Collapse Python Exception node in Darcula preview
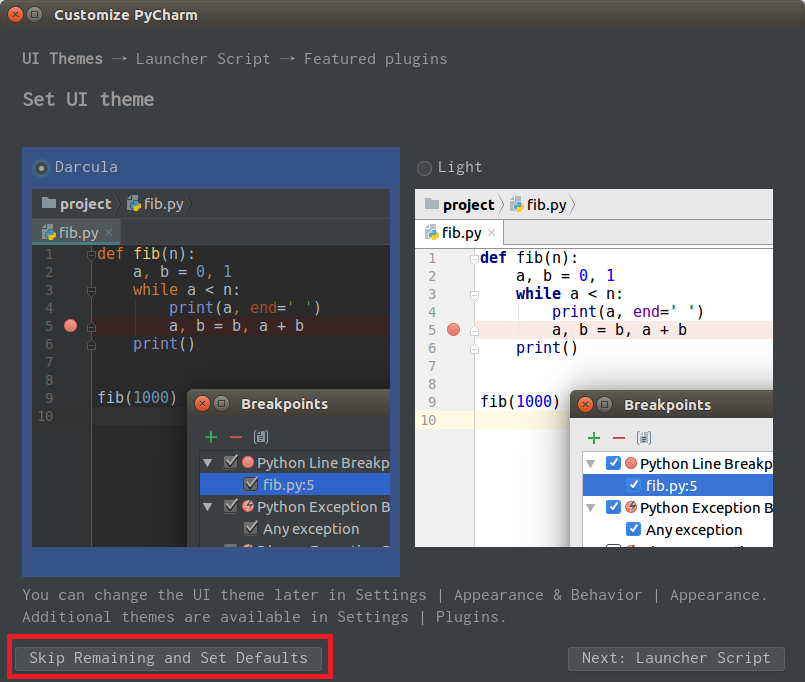The width and height of the screenshot is (805, 682). click(x=207, y=507)
